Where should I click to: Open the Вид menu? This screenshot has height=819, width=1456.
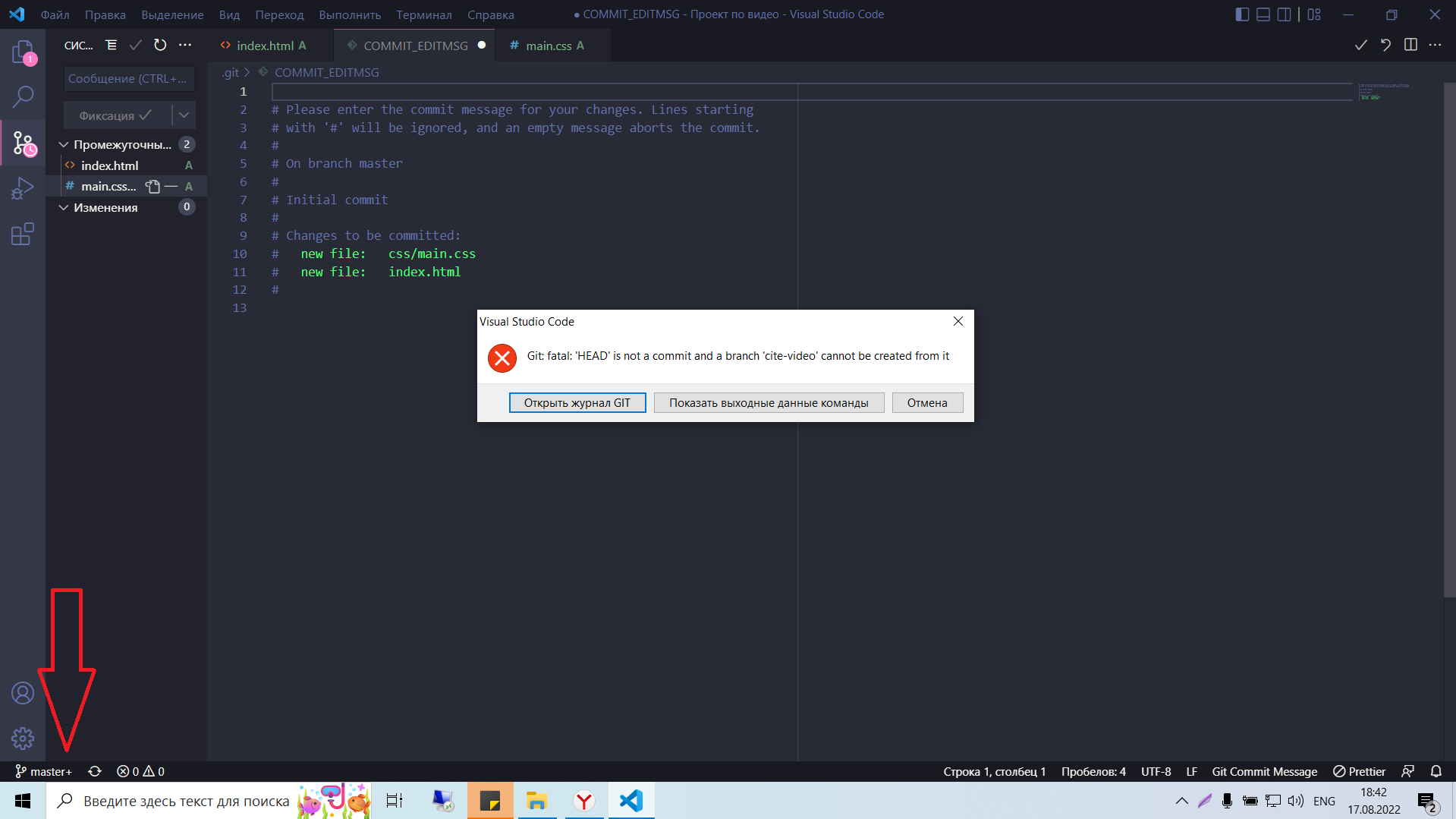(x=229, y=14)
